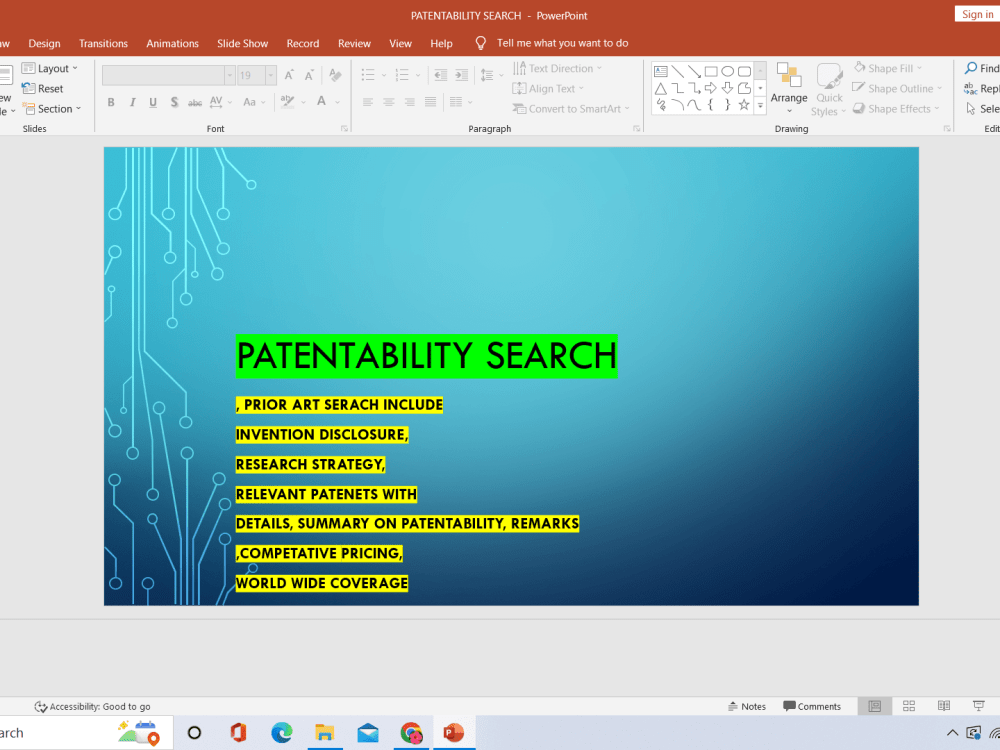Select the star shape
This screenshot has height=750, width=1000.
tap(744, 105)
